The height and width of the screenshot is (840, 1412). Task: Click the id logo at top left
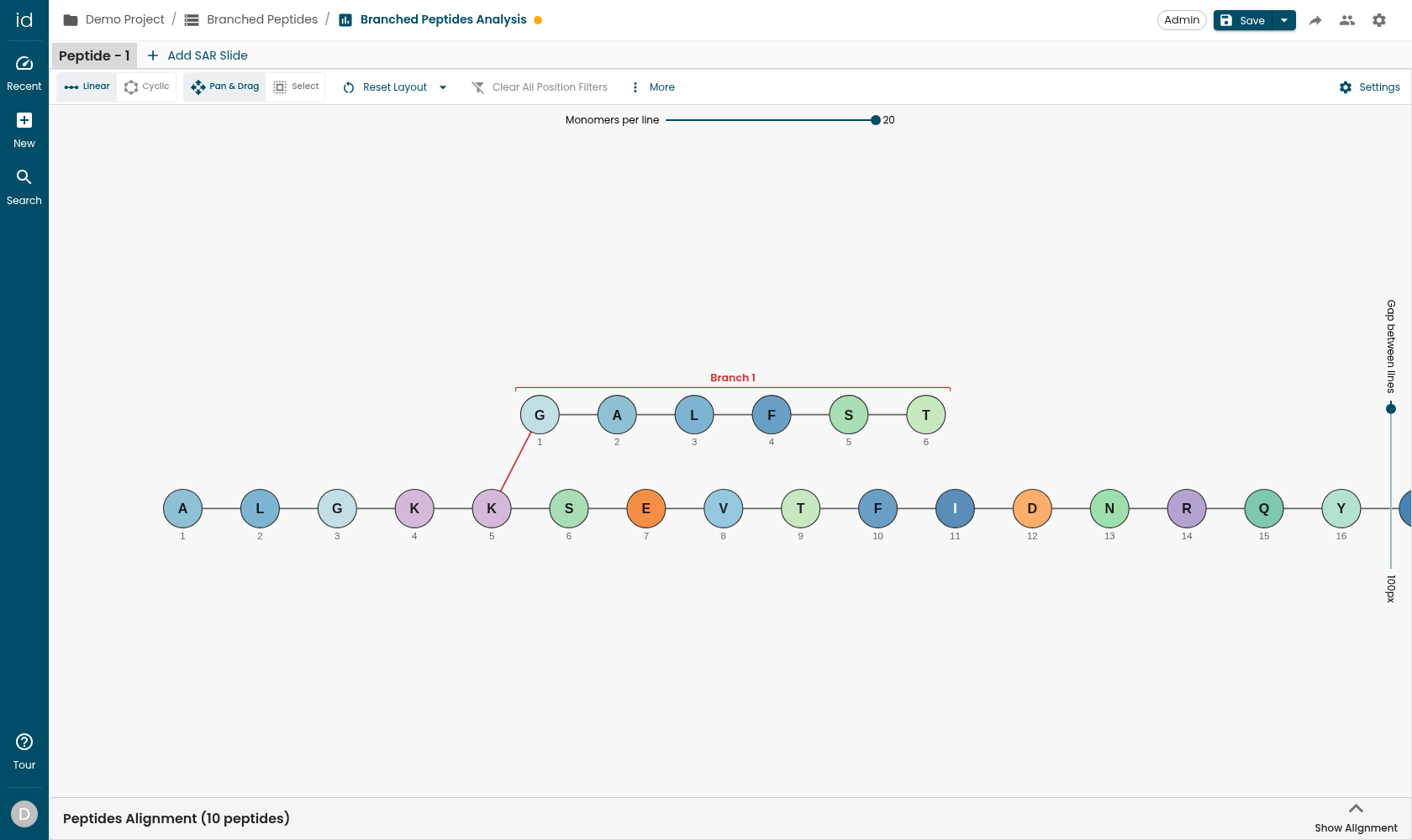[x=24, y=20]
